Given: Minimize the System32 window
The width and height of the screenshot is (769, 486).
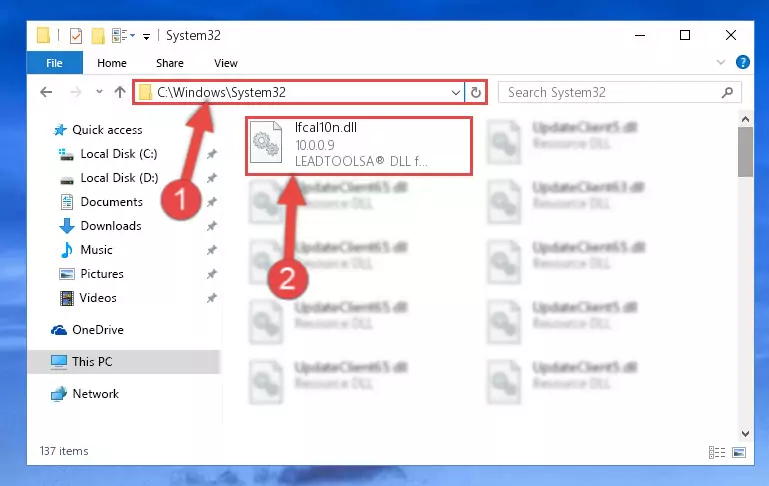Looking at the screenshot, I should pos(640,35).
